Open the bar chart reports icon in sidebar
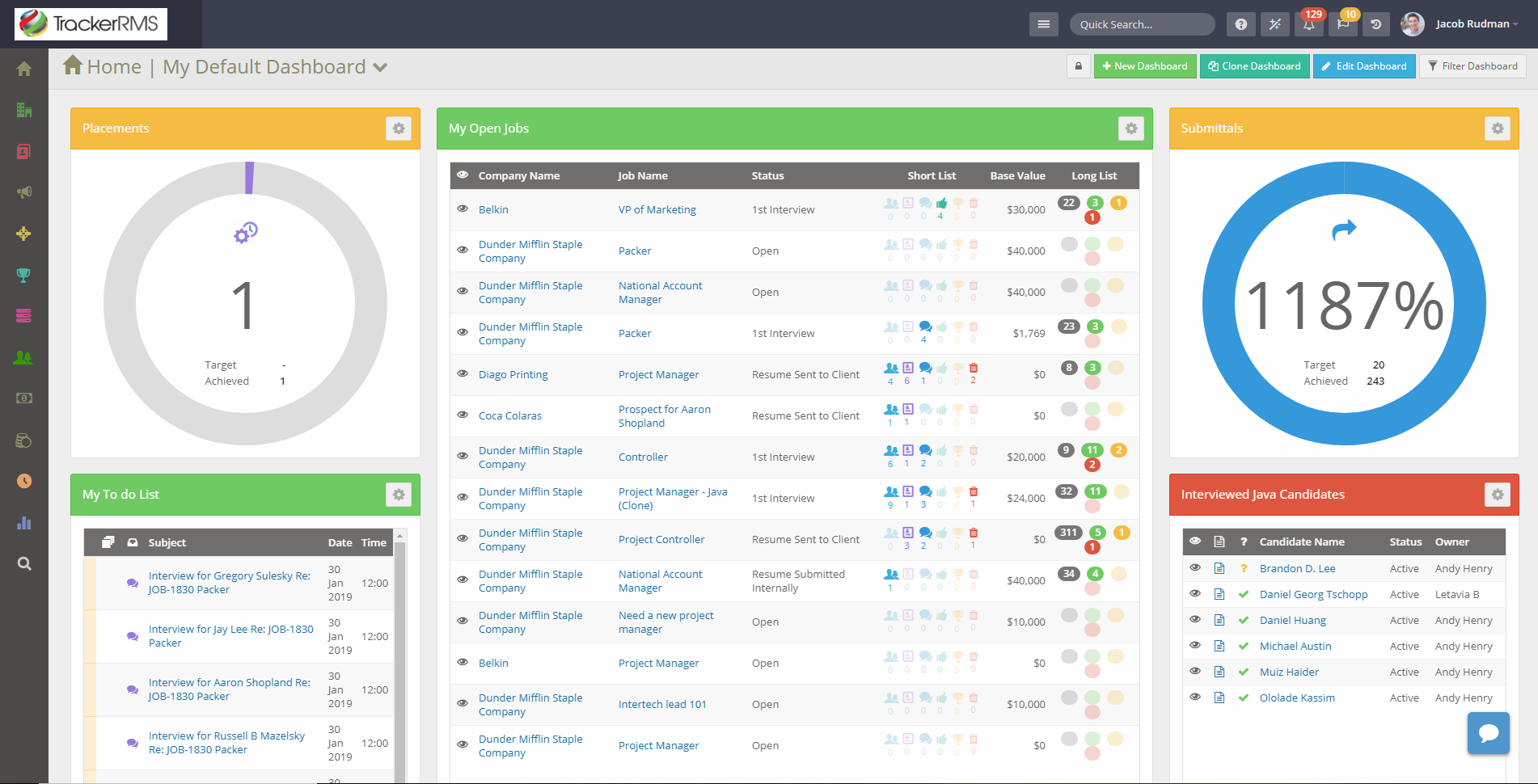Image resolution: width=1538 pixels, height=784 pixels. point(24,523)
